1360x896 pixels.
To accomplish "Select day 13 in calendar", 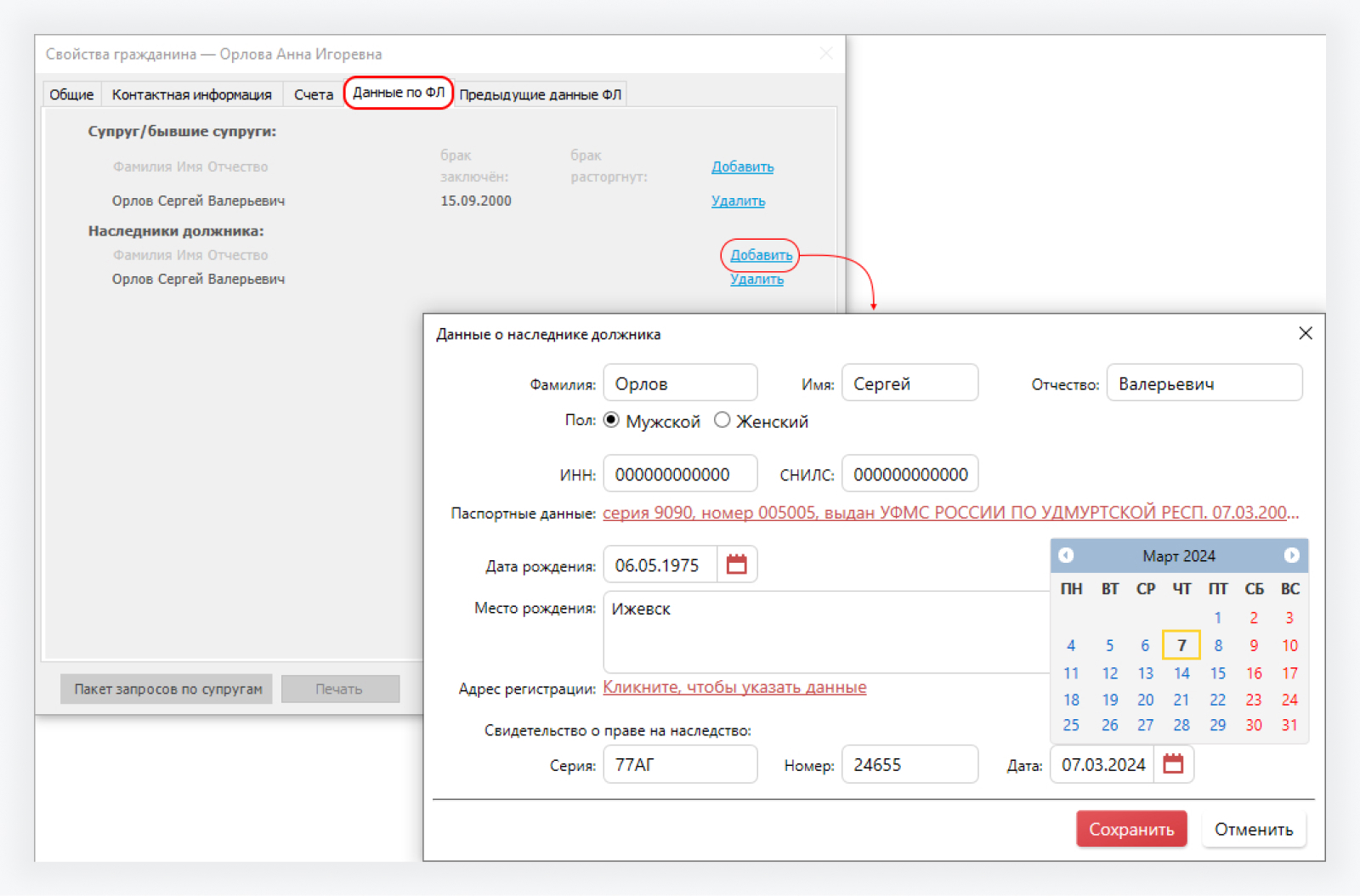I will (x=1146, y=673).
